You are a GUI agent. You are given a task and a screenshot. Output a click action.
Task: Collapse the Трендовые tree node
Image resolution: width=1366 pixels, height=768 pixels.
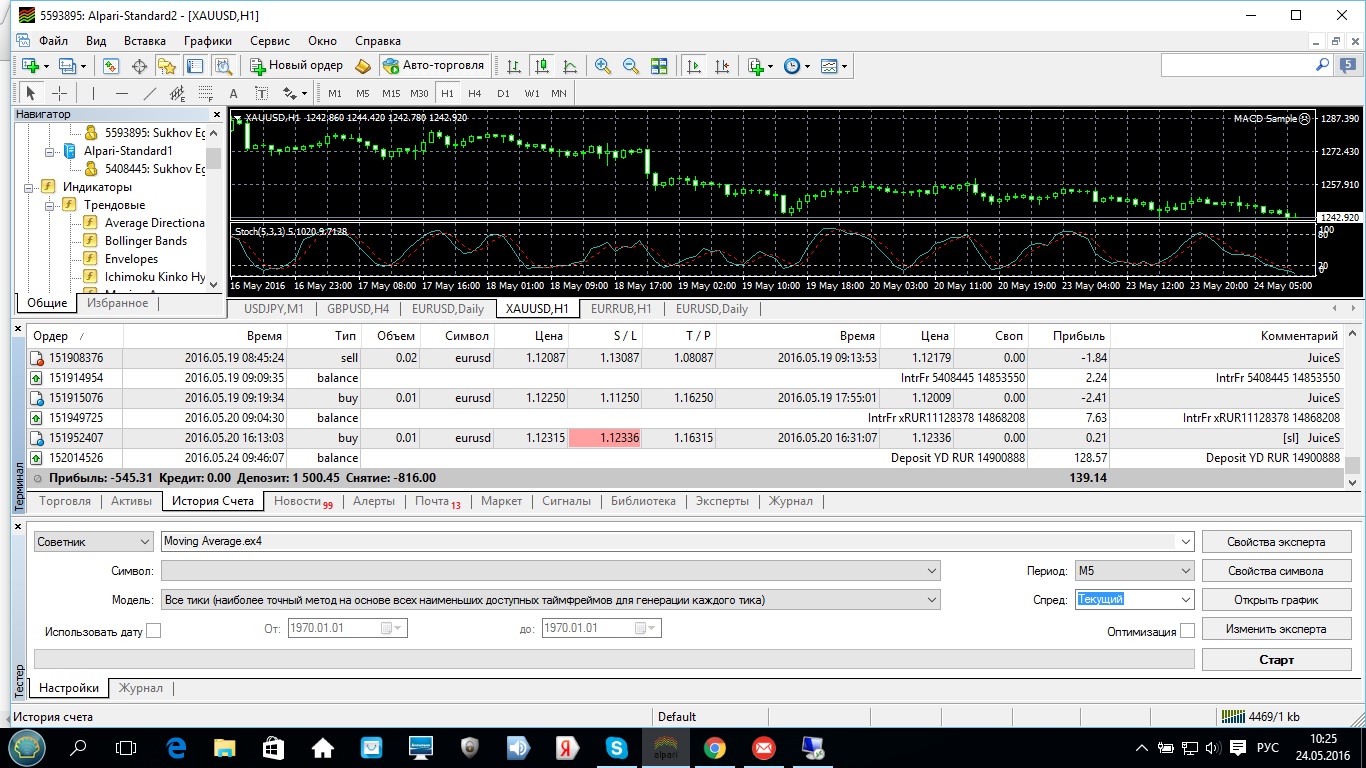(49, 205)
